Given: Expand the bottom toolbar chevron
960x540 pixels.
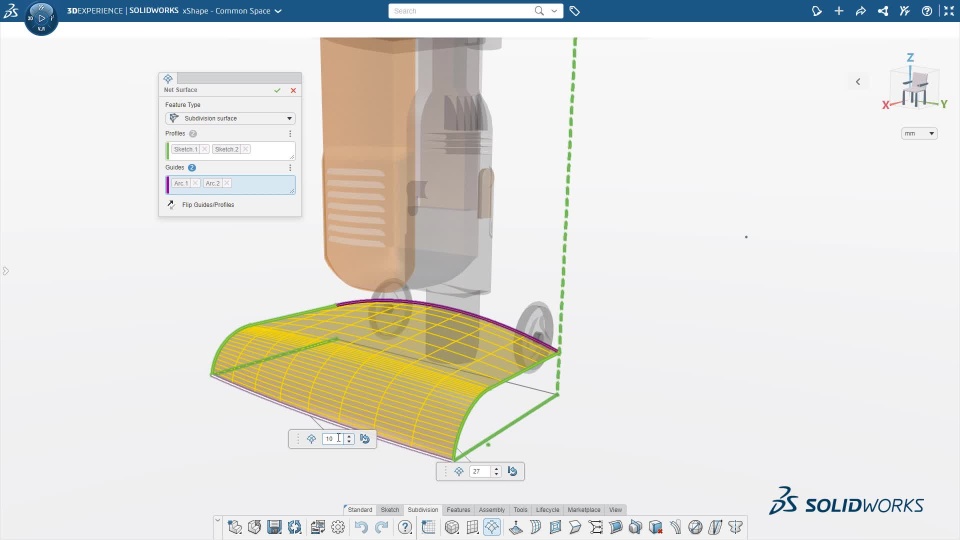Looking at the screenshot, I should pyautogui.click(x=218, y=520).
